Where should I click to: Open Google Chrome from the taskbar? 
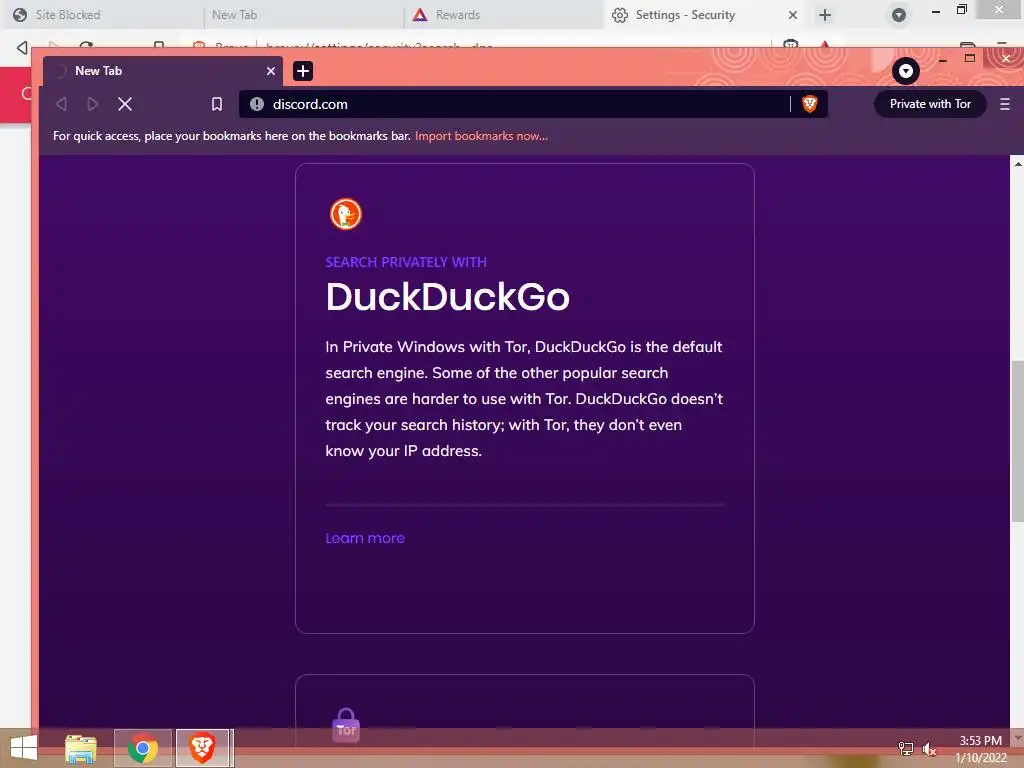[142, 748]
